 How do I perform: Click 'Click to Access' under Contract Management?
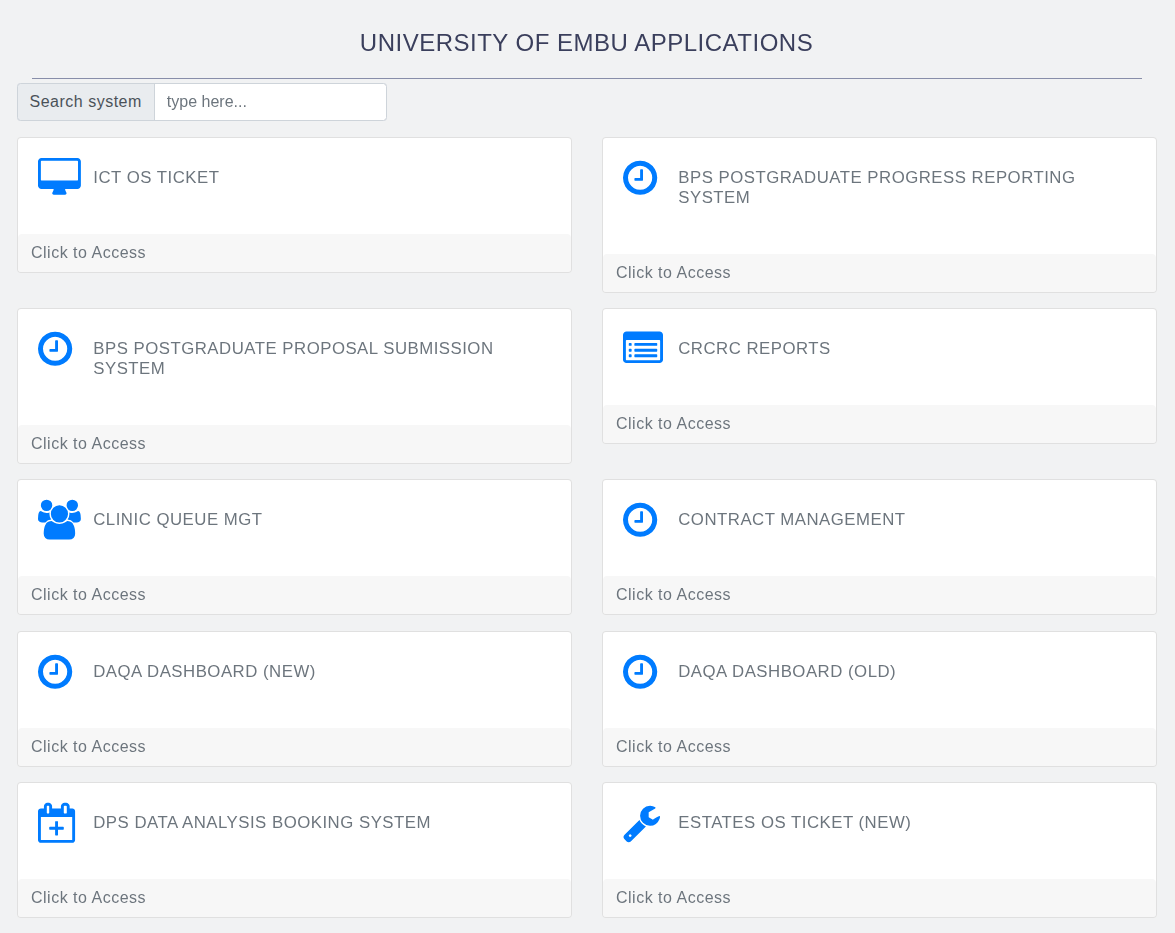click(673, 594)
